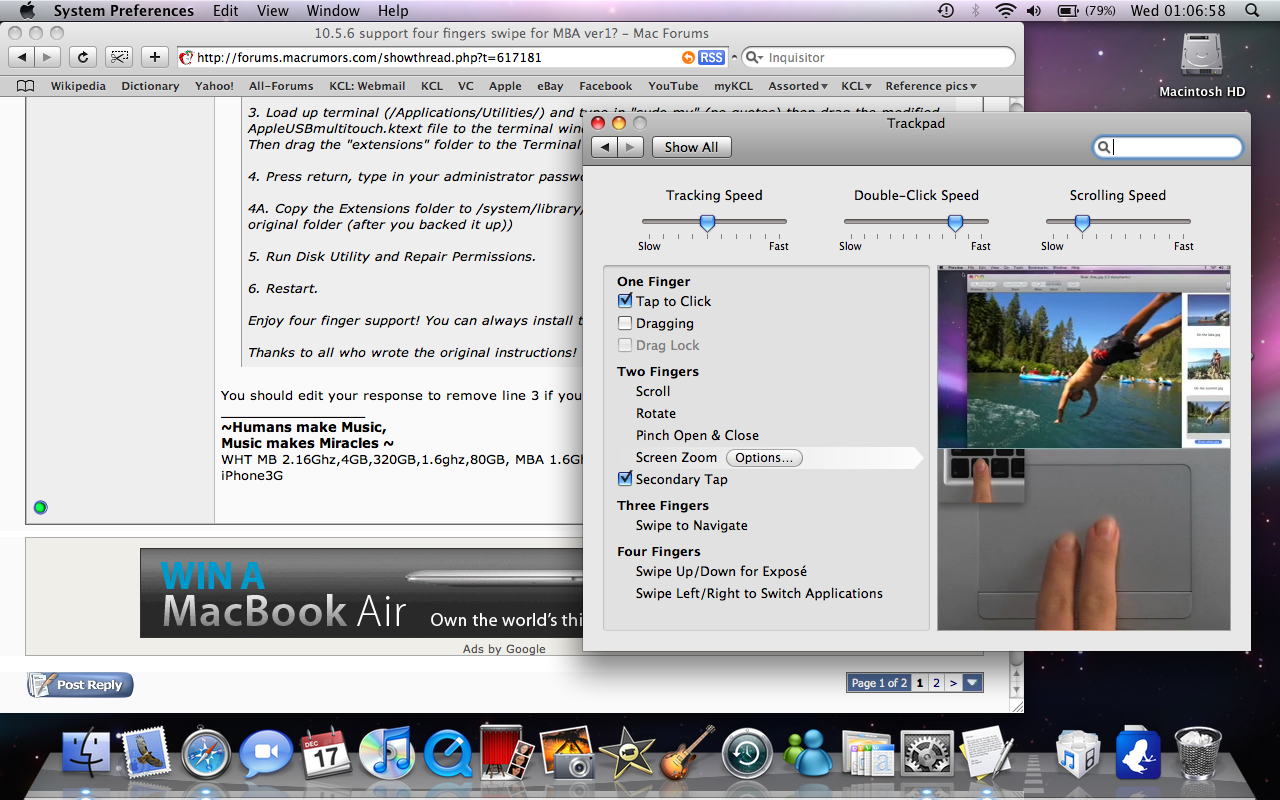
Task: Open QuickTime Player in Dock
Action: [446, 754]
